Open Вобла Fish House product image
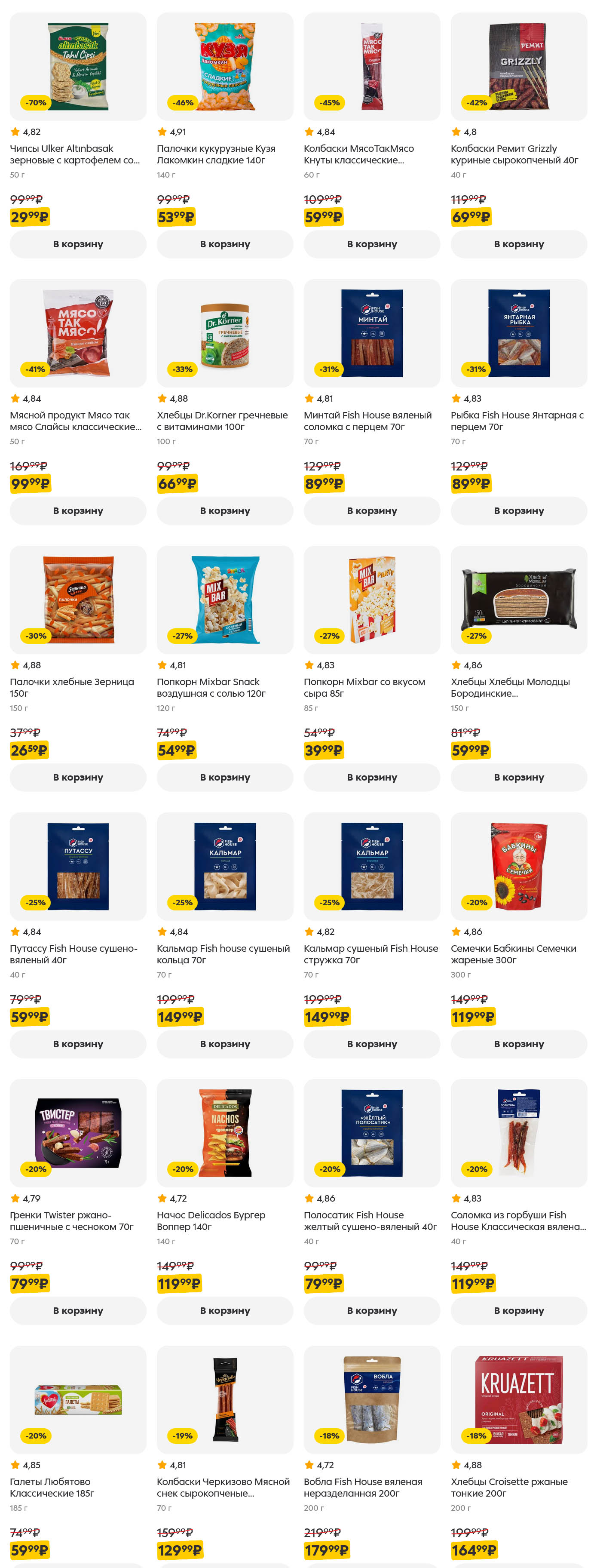The image size is (597, 1568). [372, 1399]
